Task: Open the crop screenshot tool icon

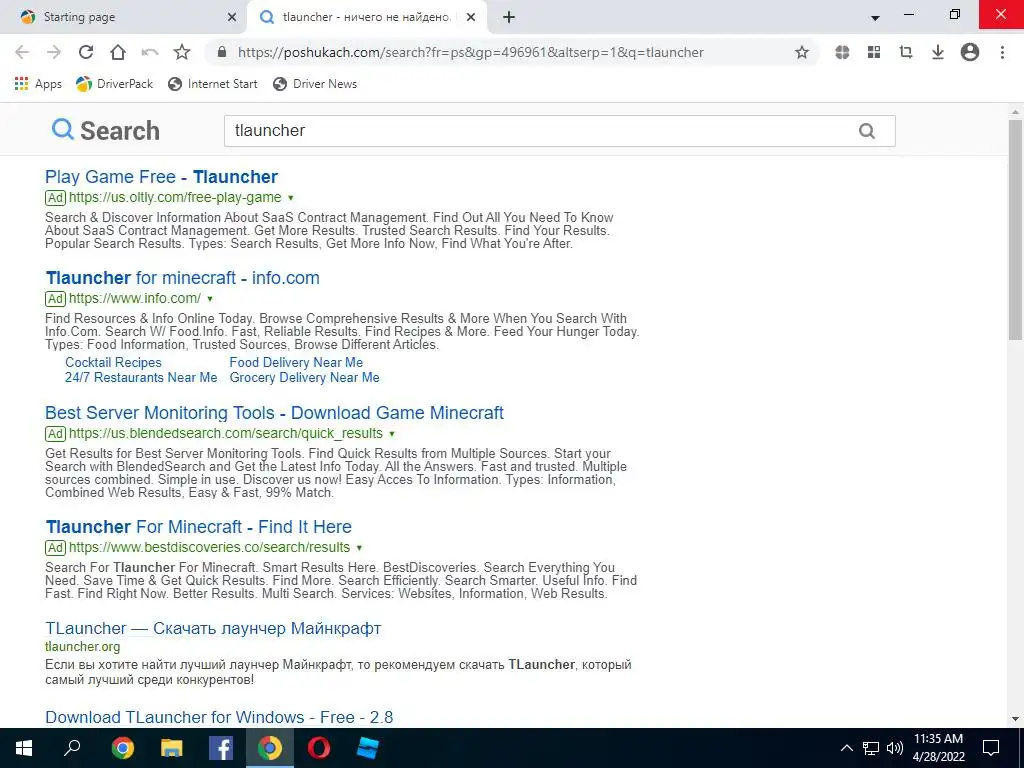Action: pyautogui.click(x=906, y=52)
